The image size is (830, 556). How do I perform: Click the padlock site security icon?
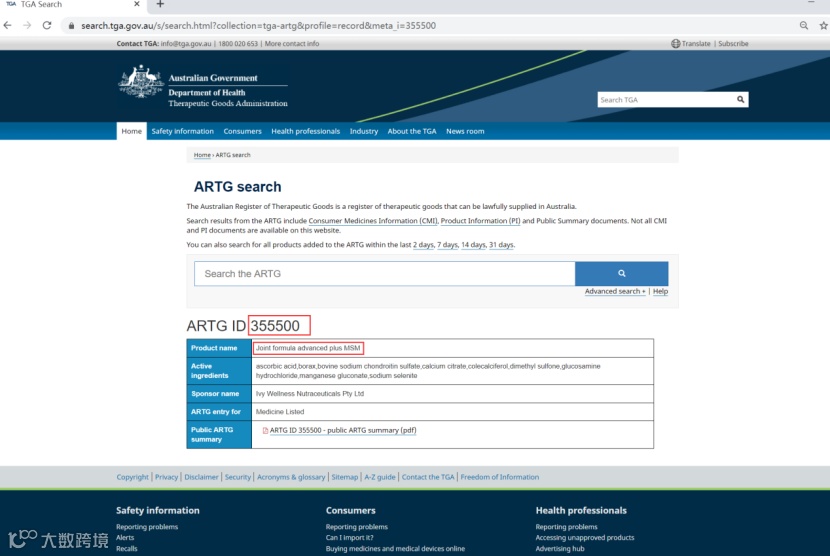point(71,25)
